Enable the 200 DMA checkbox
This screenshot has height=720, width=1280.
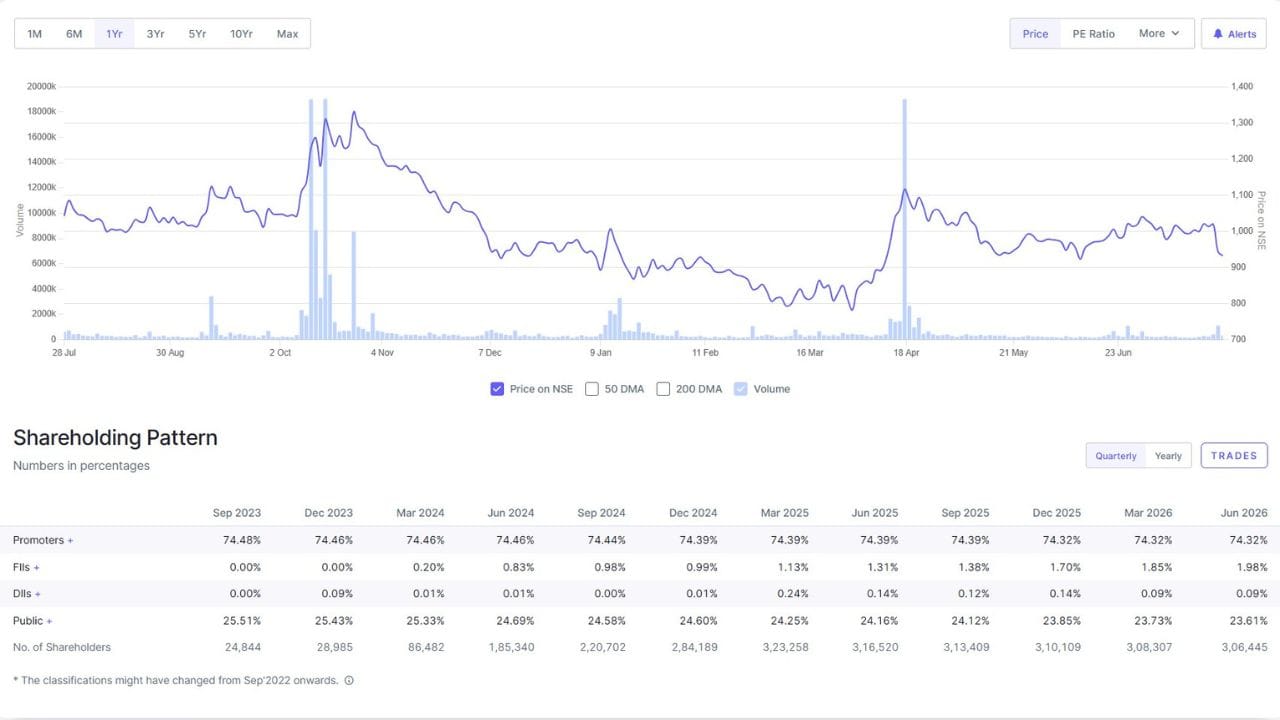(663, 389)
